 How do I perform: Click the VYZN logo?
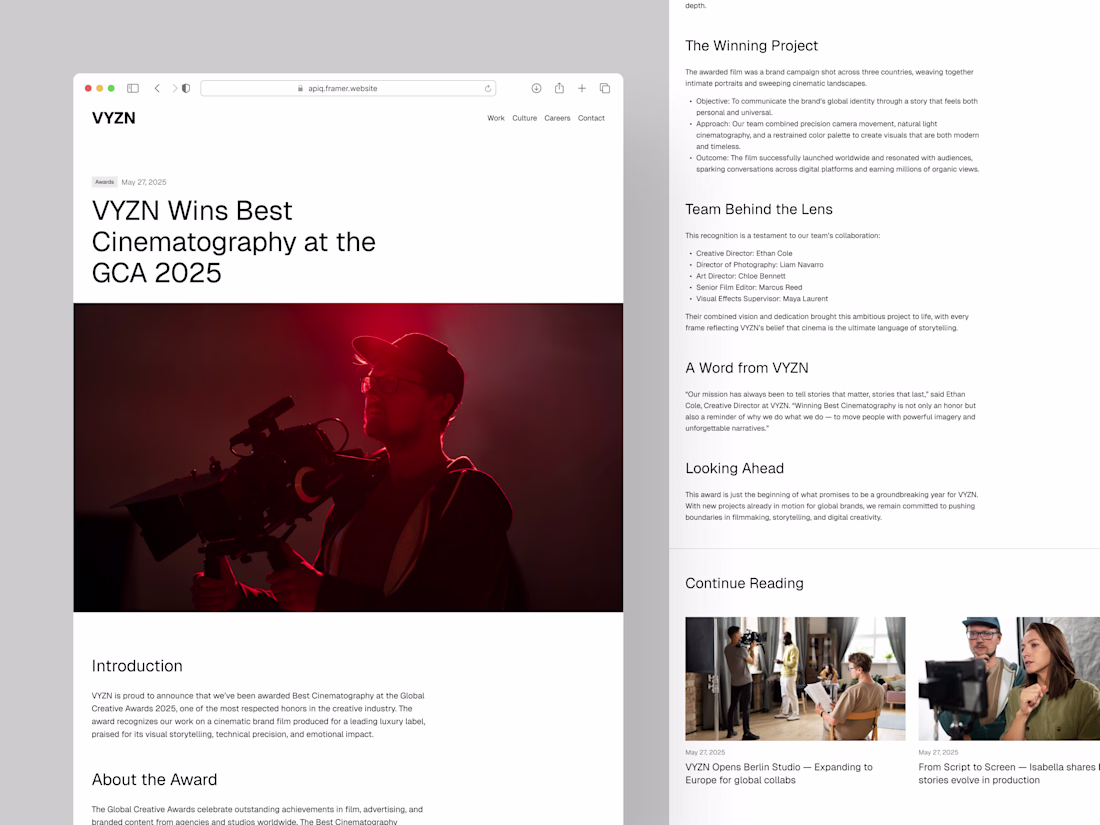(x=114, y=118)
